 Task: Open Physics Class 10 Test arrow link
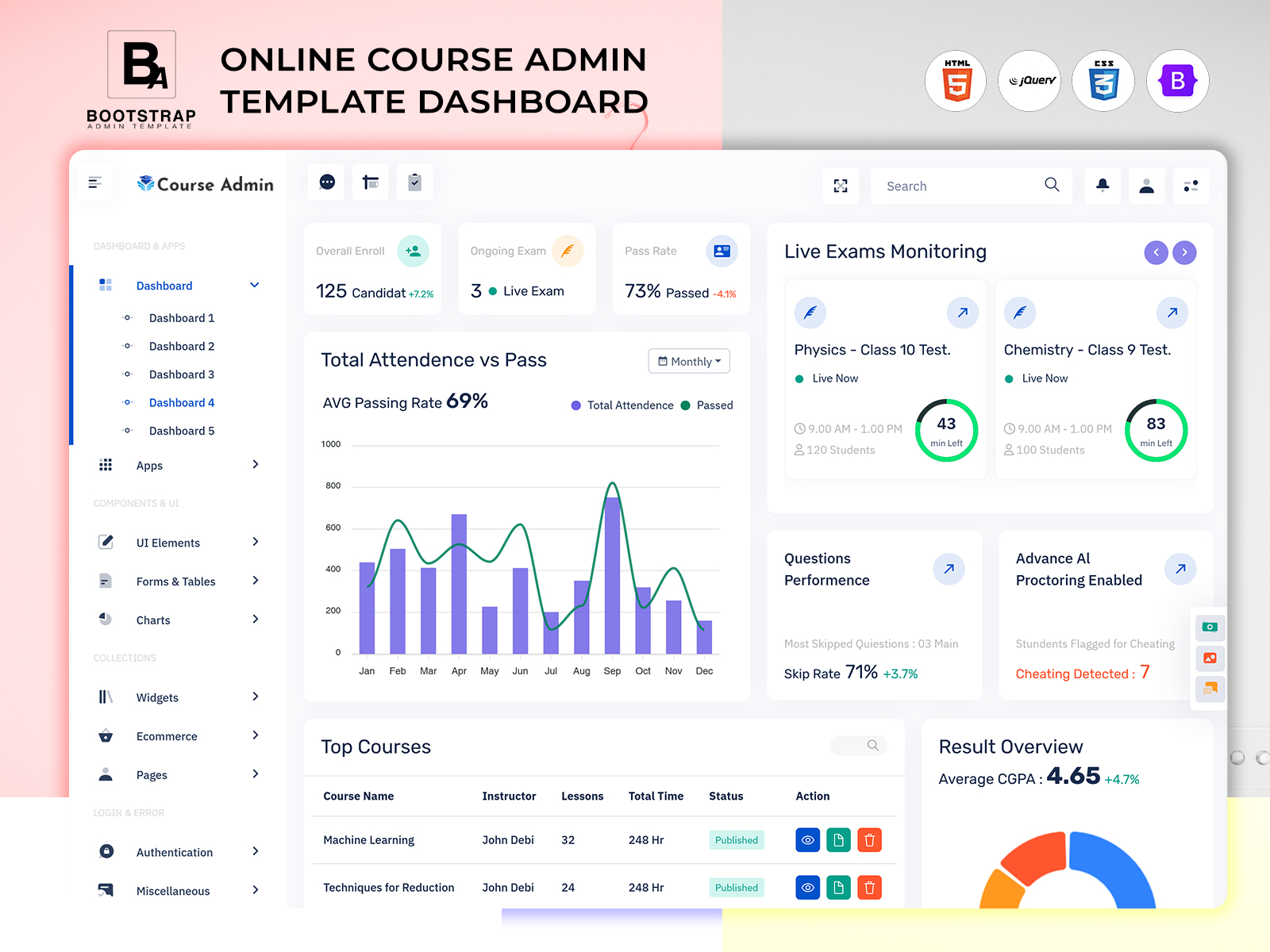coord(963,313)
